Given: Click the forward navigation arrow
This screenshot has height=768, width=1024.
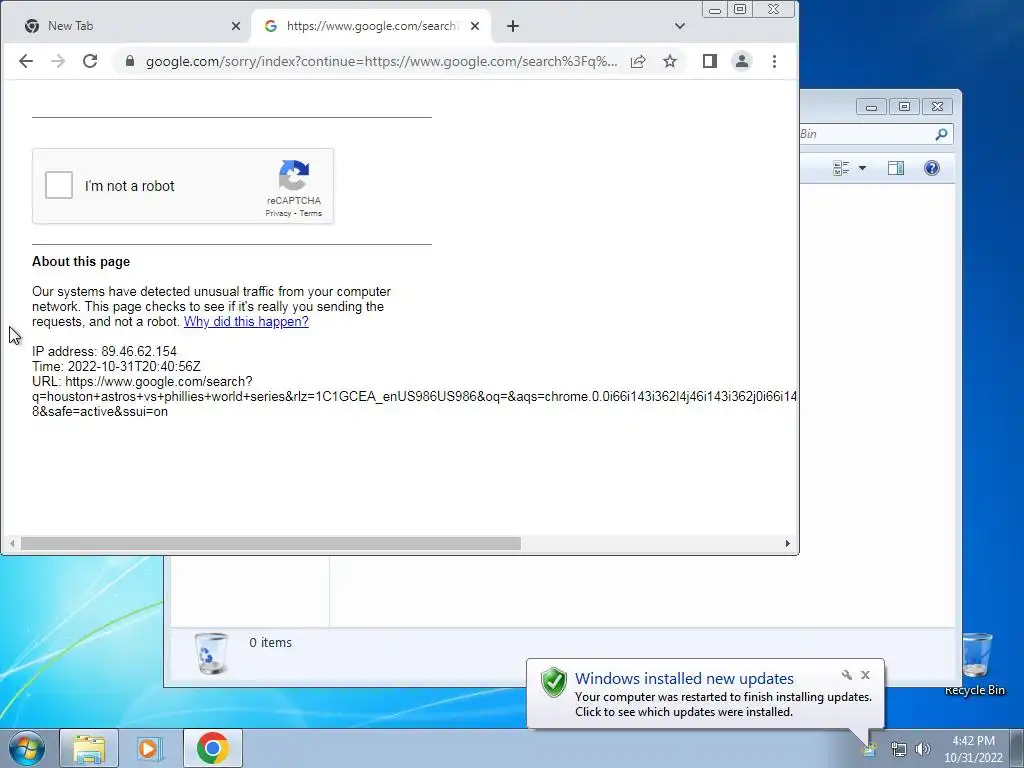Looking at the screenshot, I should point(58,61).
